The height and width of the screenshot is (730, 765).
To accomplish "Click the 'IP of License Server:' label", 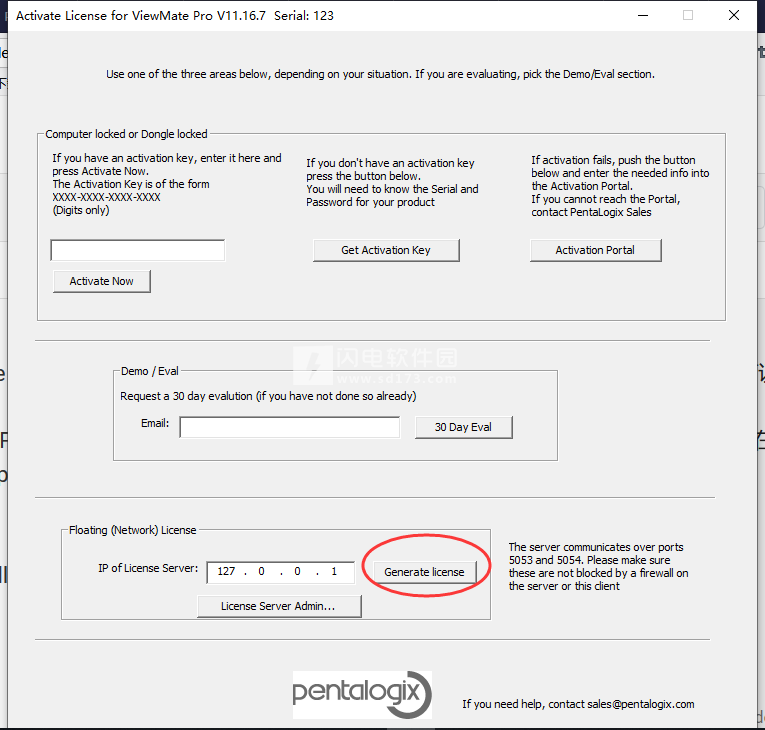I will click(148, 568).
